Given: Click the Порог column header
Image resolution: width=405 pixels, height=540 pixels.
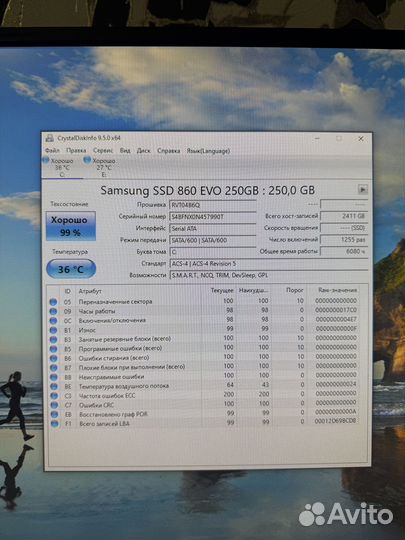Looking at the screenshot, I should tap(295, 290).
